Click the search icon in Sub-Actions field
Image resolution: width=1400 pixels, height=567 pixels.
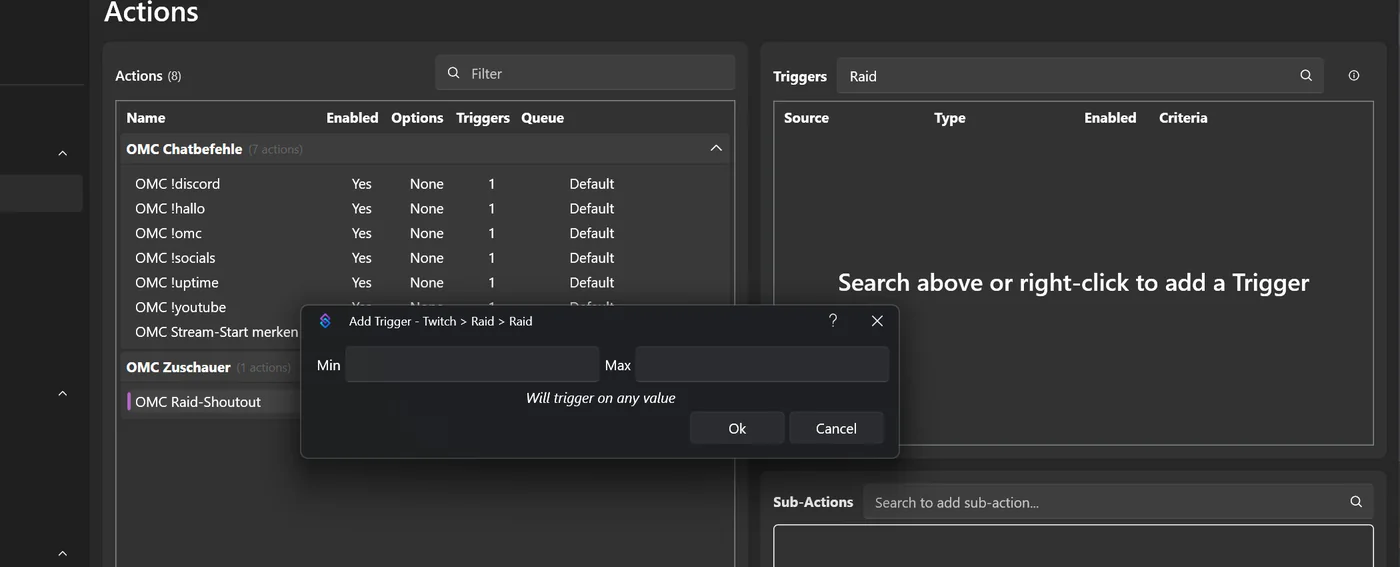(1356, 502)
